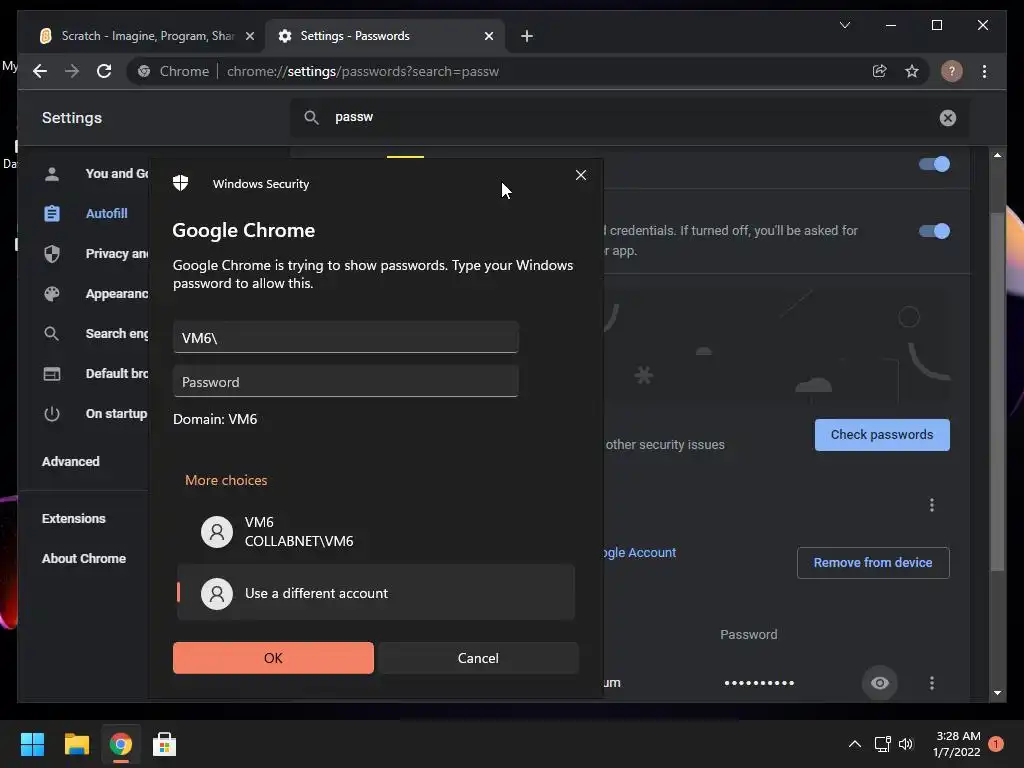Screen dimensions: 1024x768
Task: Click the share page icon
Action: click(880, 71)
